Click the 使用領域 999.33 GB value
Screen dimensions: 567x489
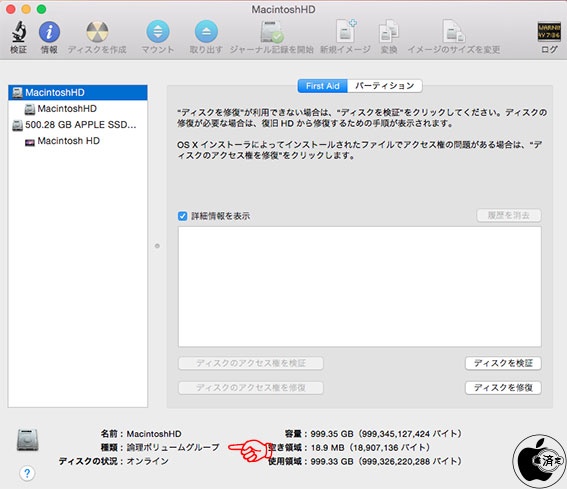pyautogui.click(x=386, y=462)
